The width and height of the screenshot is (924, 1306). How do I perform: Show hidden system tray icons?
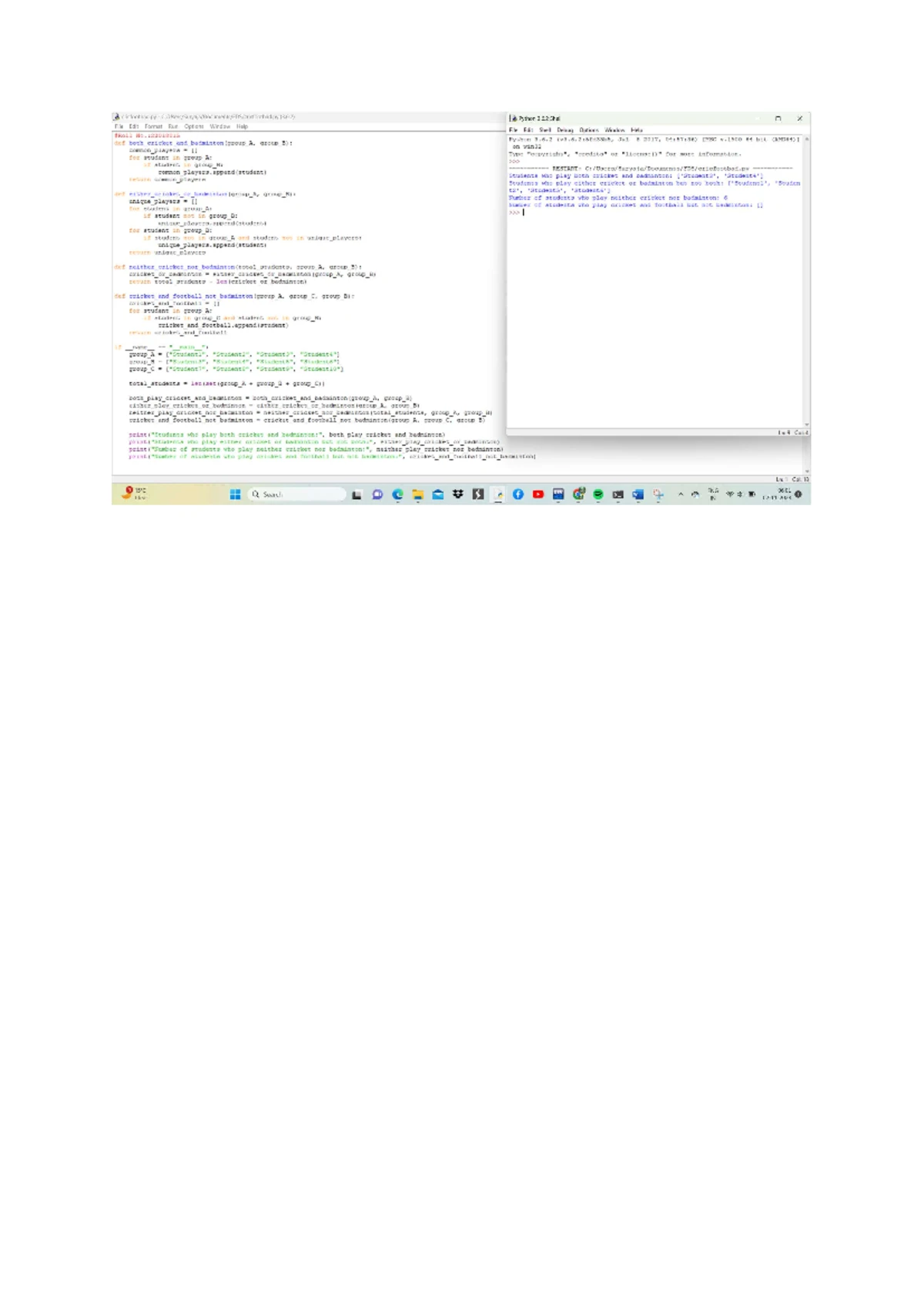pyautogui.click(x=681, y=494)
